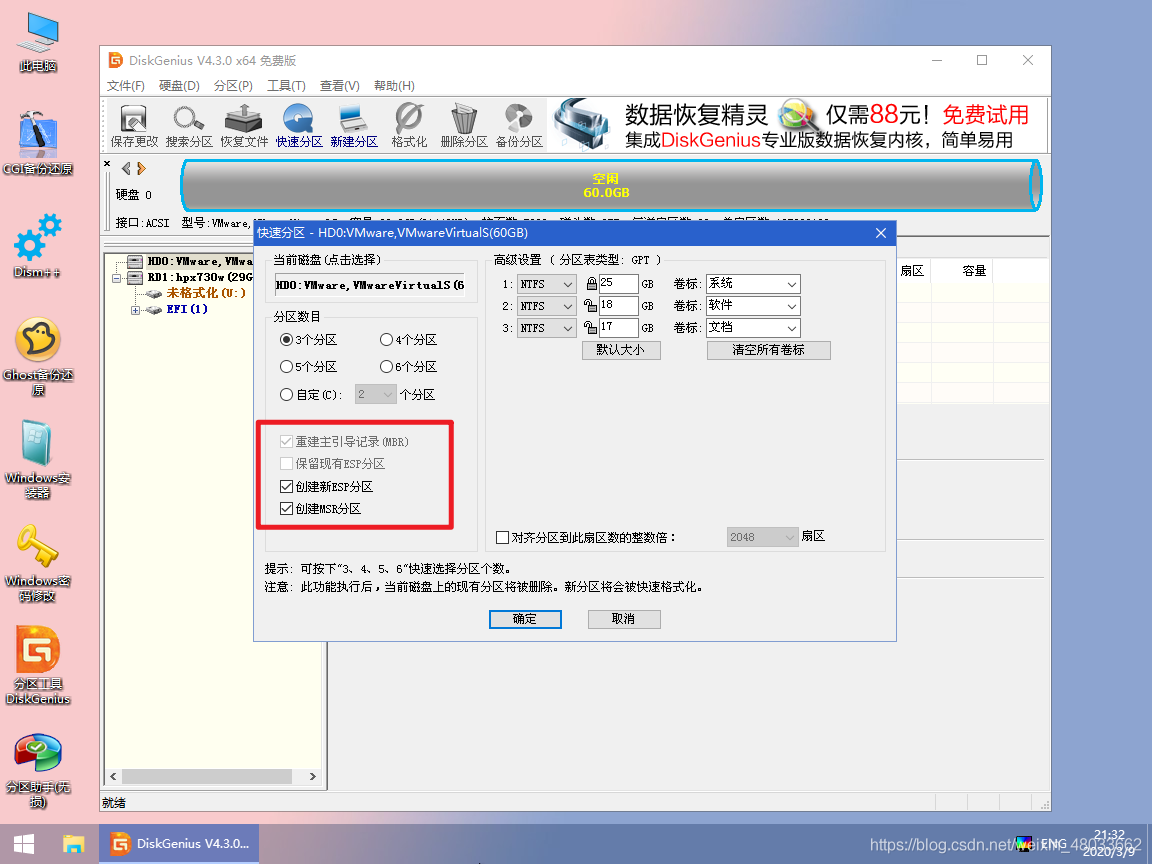Go to the previous disk with left arrow

[126, 168]
